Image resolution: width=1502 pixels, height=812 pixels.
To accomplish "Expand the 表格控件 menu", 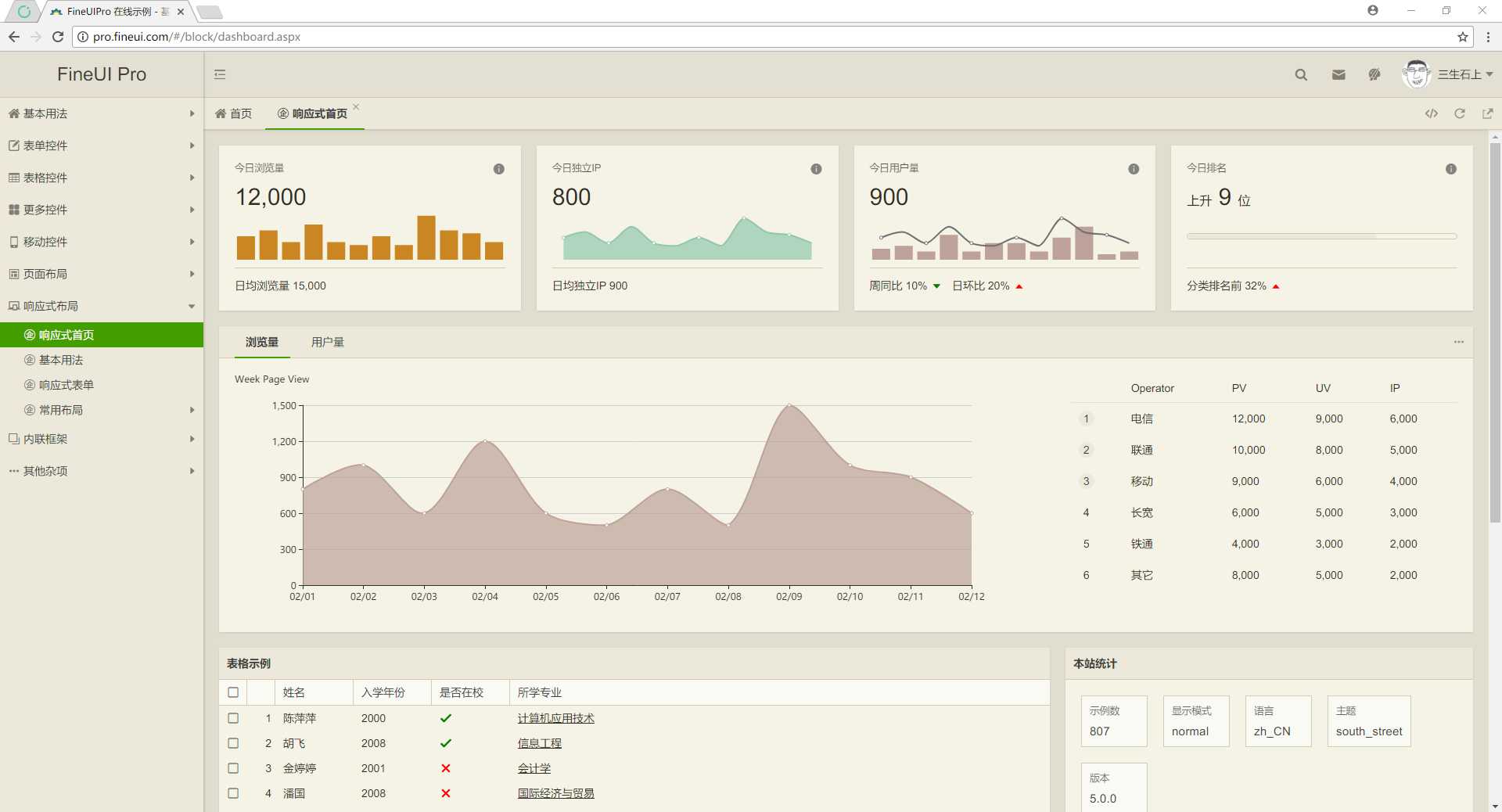I will [x=102, y=178].
